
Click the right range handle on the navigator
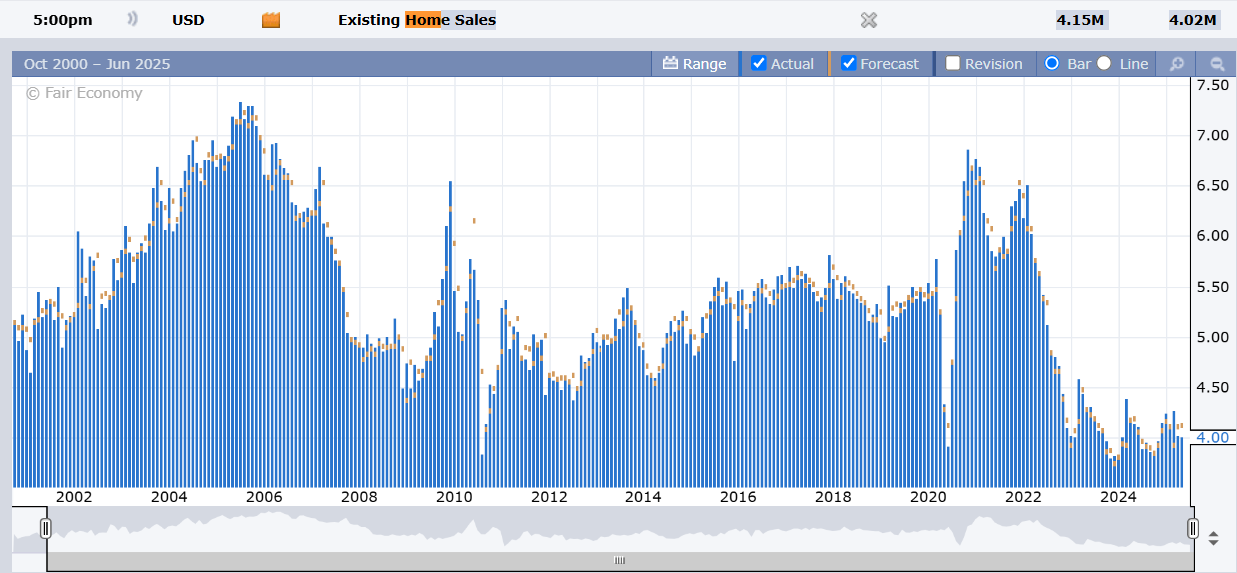pyautogui.click(x=1192, y=528)
